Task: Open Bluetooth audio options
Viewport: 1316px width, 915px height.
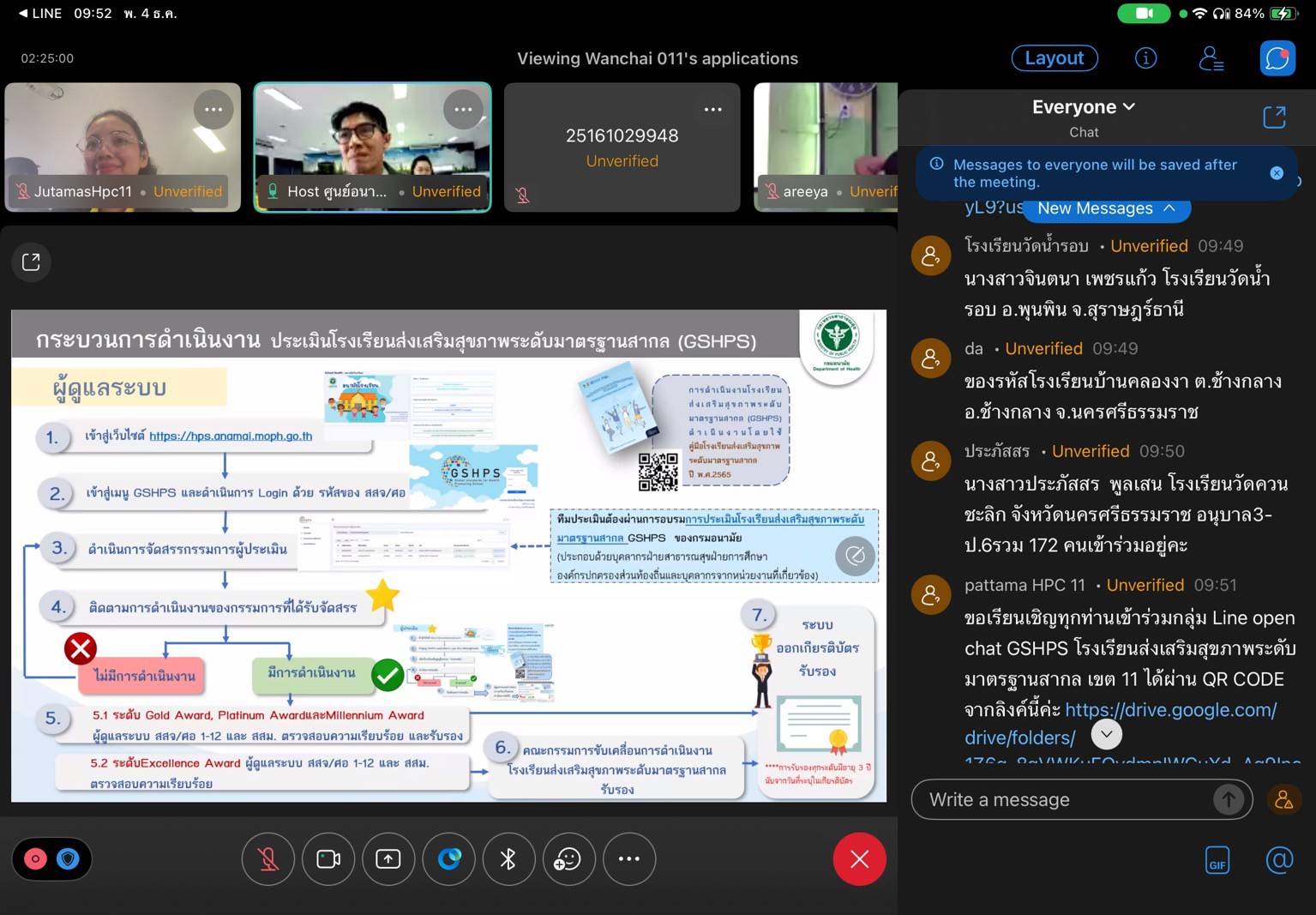Action: [x=509, y=858]
